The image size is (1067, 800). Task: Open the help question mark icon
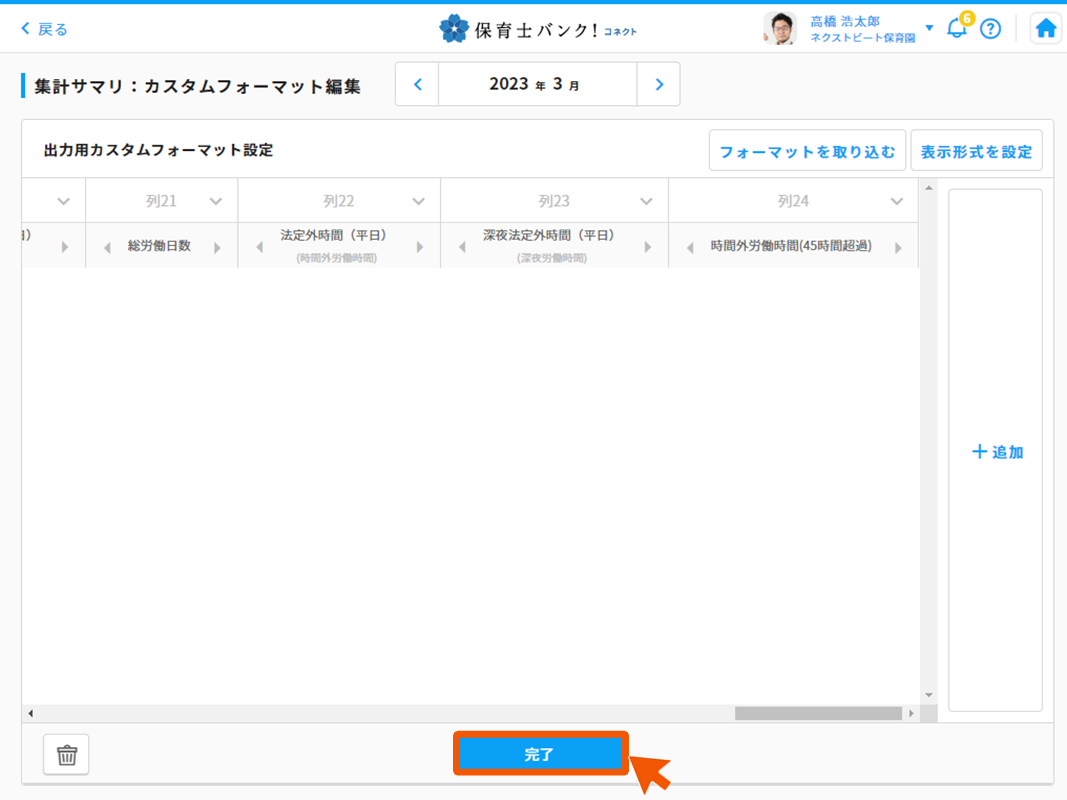click(990, 28)
